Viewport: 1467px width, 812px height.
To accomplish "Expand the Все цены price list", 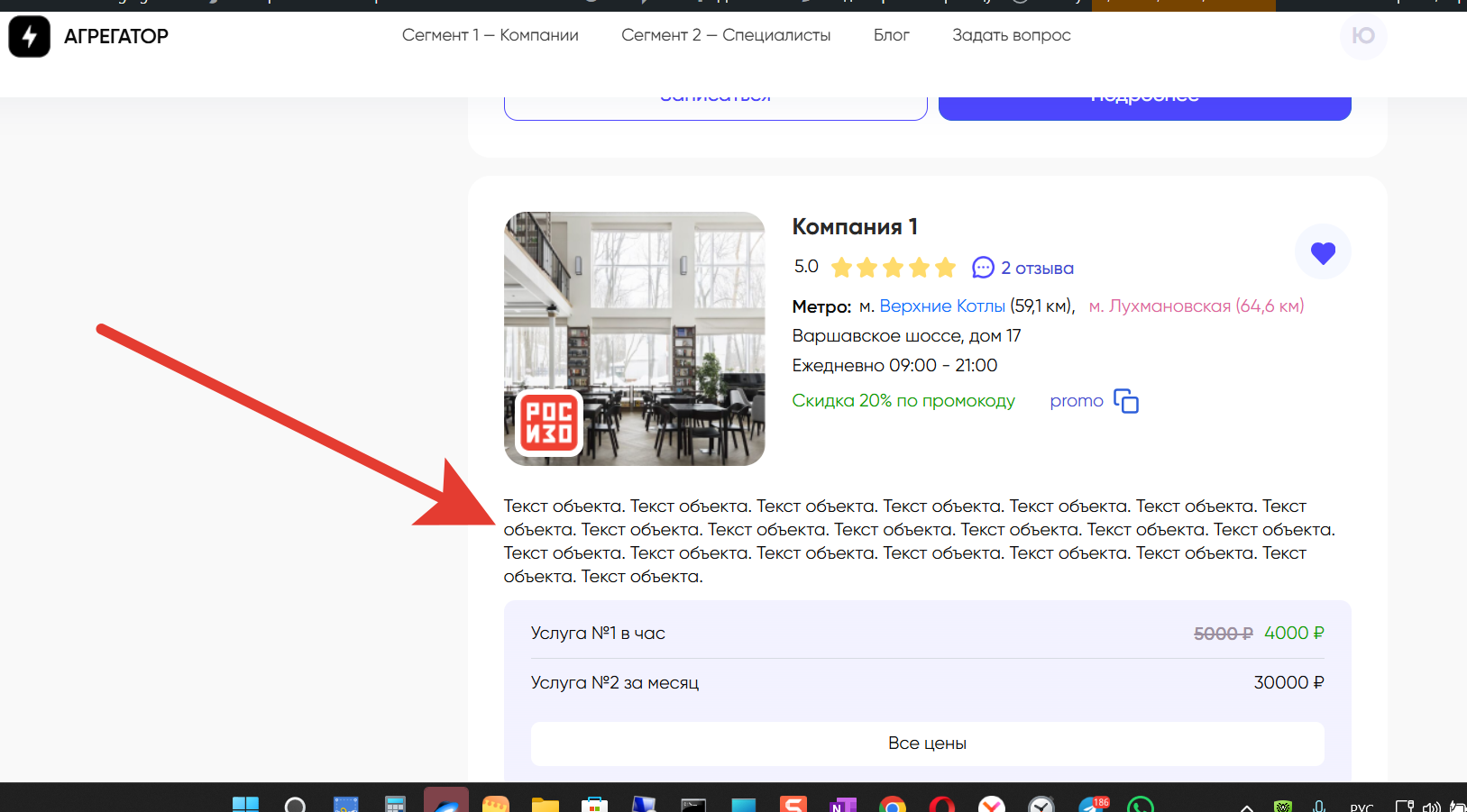I will coord(927,744).
